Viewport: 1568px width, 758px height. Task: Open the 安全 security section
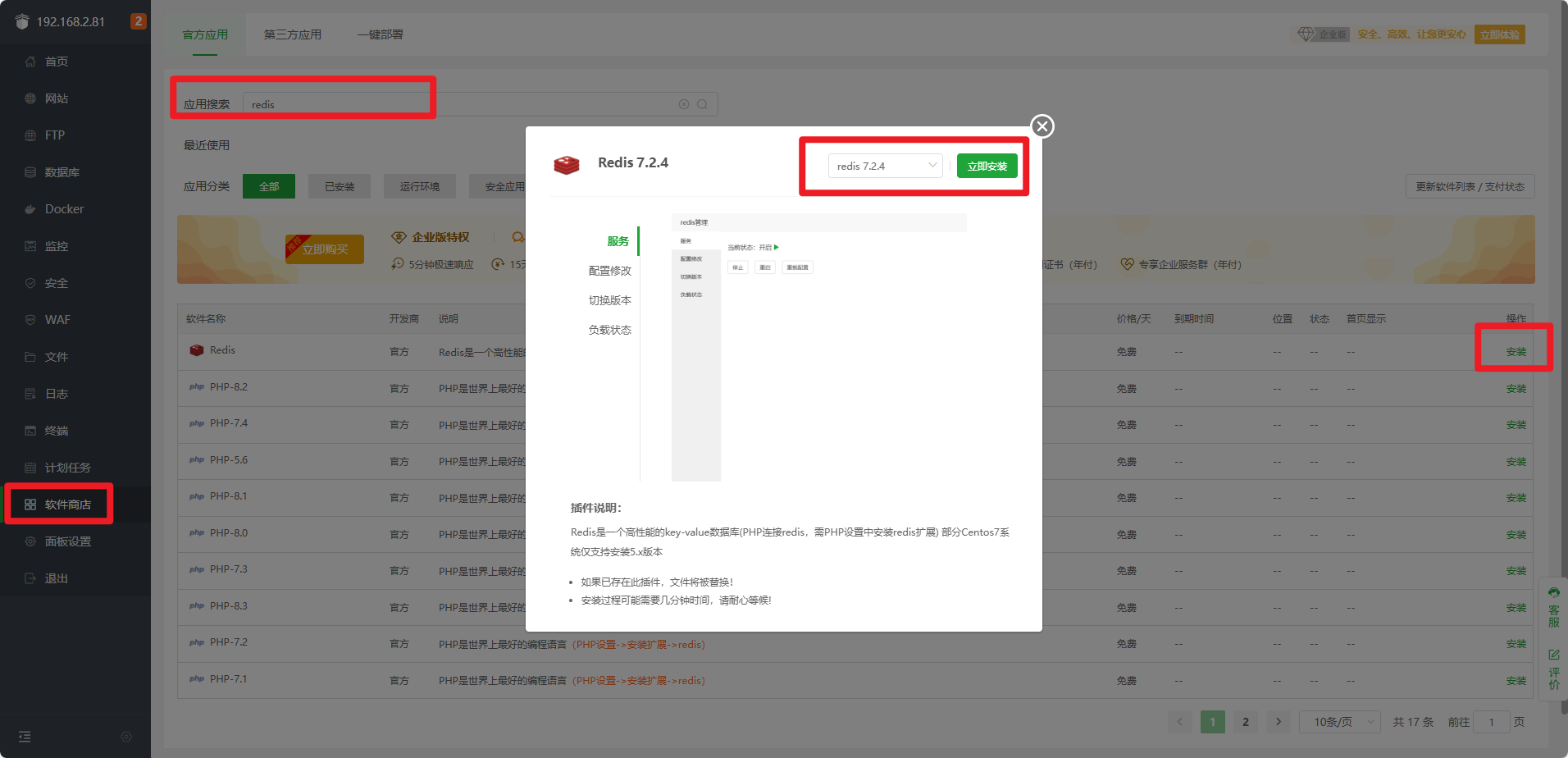[x=56, y=283]
